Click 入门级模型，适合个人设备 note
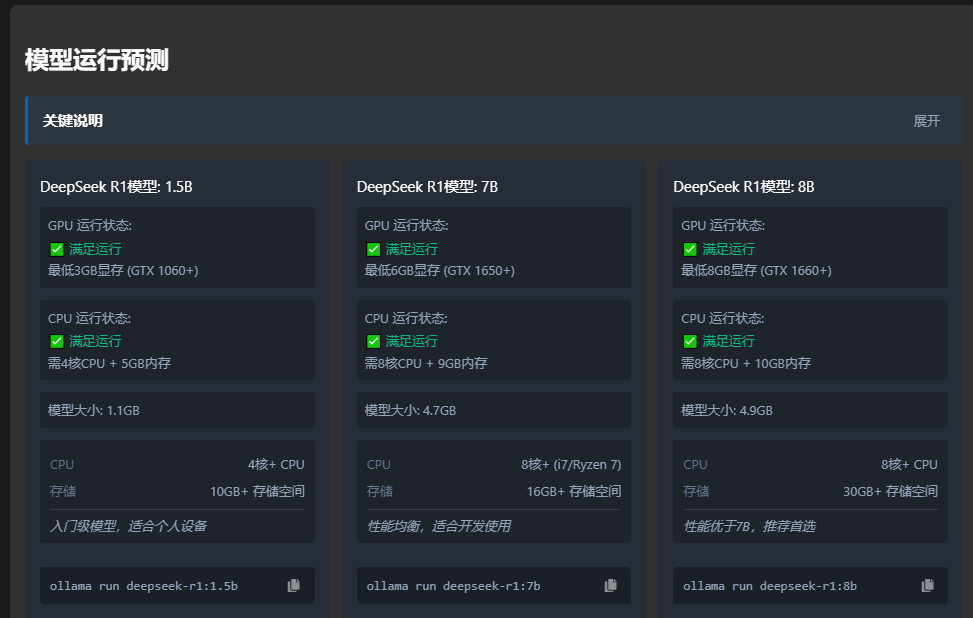This screenshot has height=618, width=973. [x=128, y=526]
